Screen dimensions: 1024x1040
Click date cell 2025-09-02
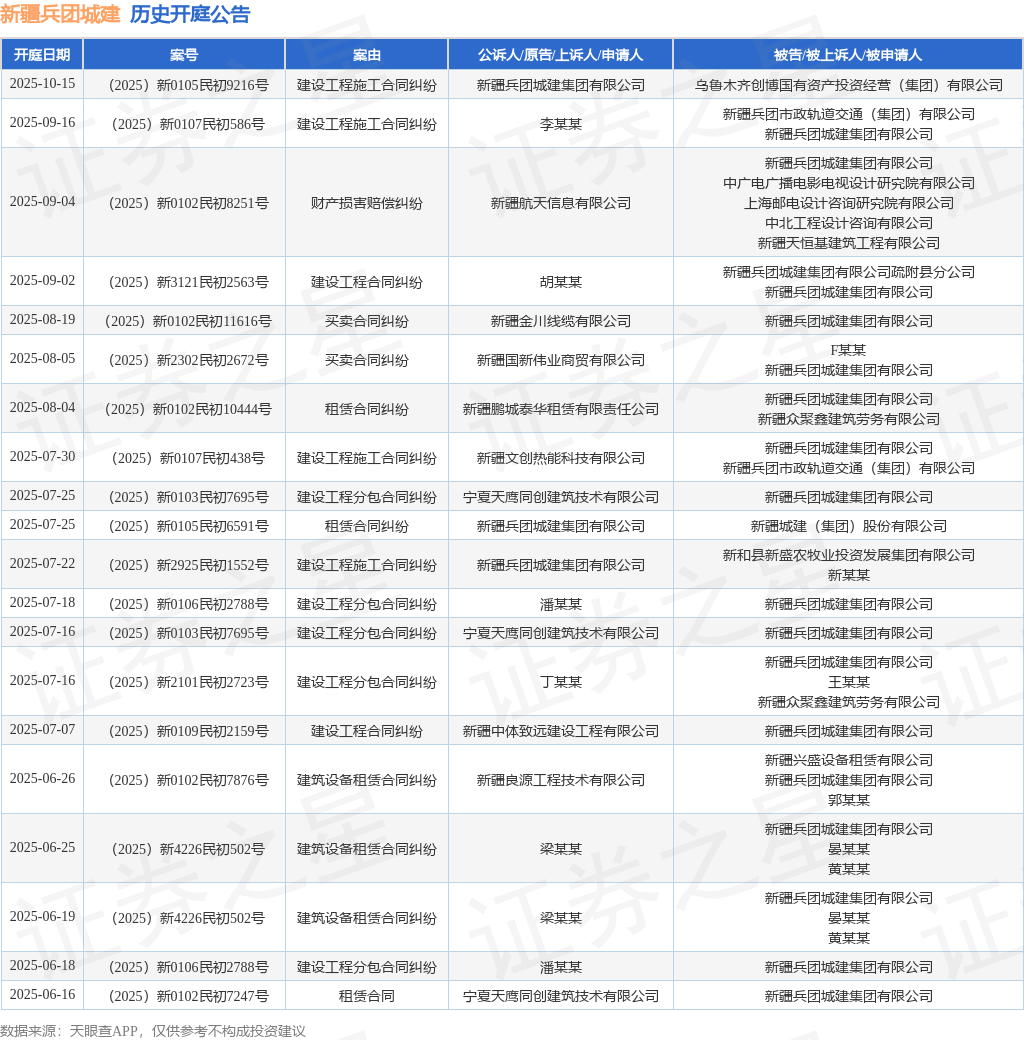(42, 281)
